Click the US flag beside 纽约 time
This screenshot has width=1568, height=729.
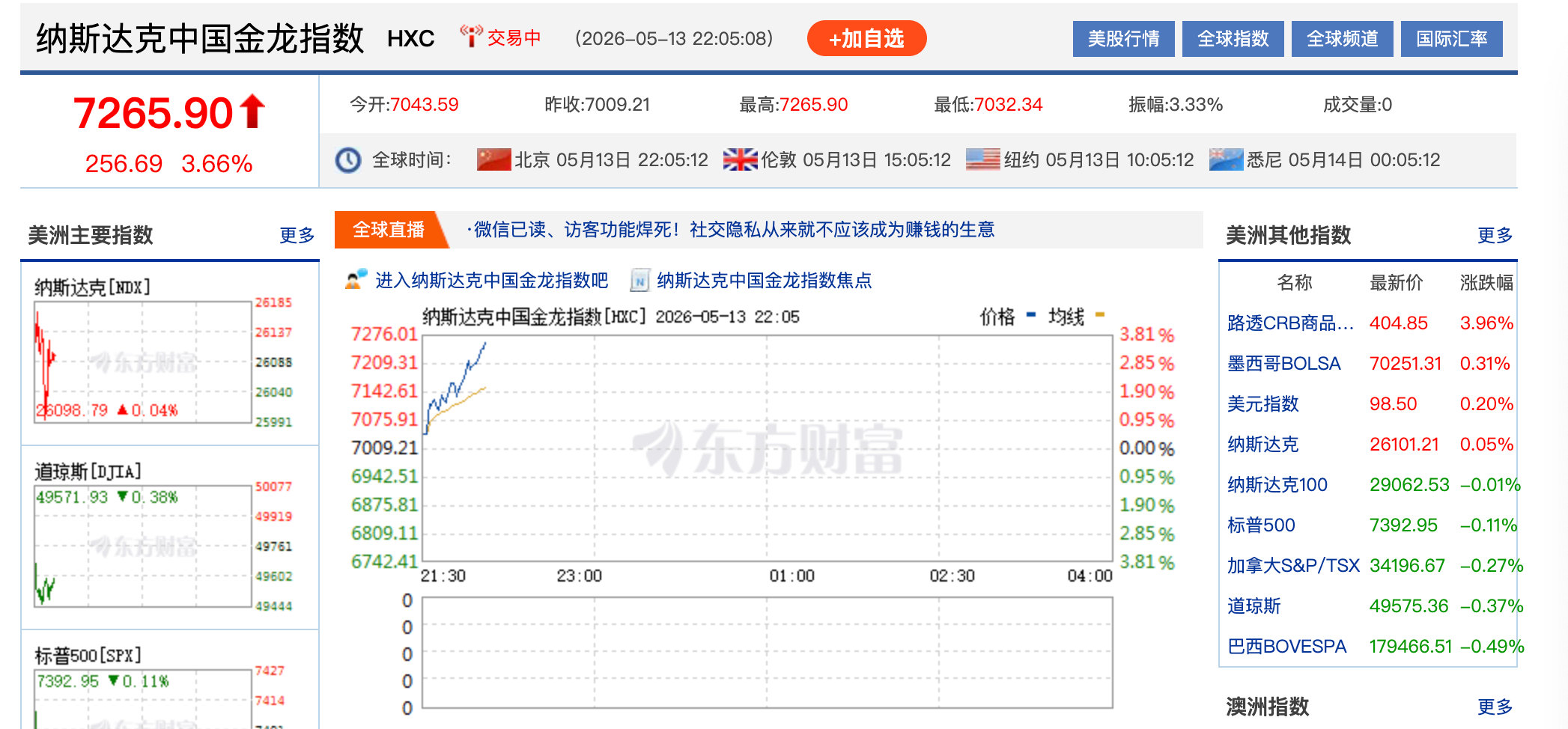click(x=982, y=159)
